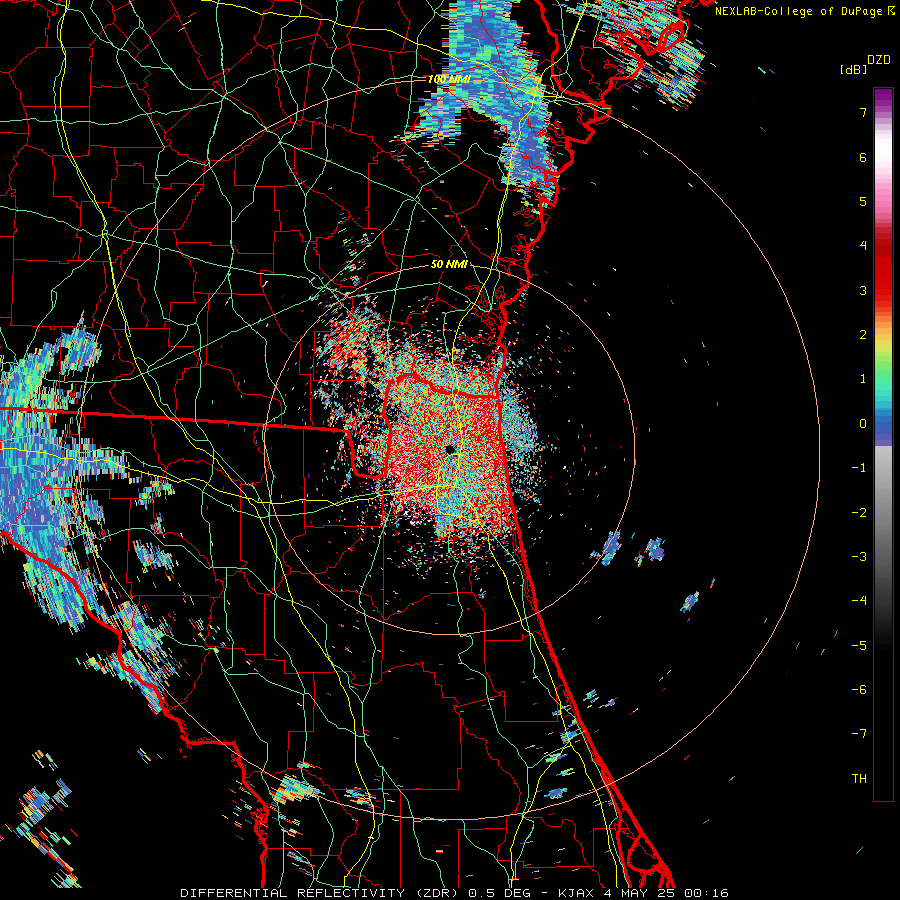Viewport: 900px width, 900px height.
Task: Click the DZD product label above color bar
Action: coord(878,60)
